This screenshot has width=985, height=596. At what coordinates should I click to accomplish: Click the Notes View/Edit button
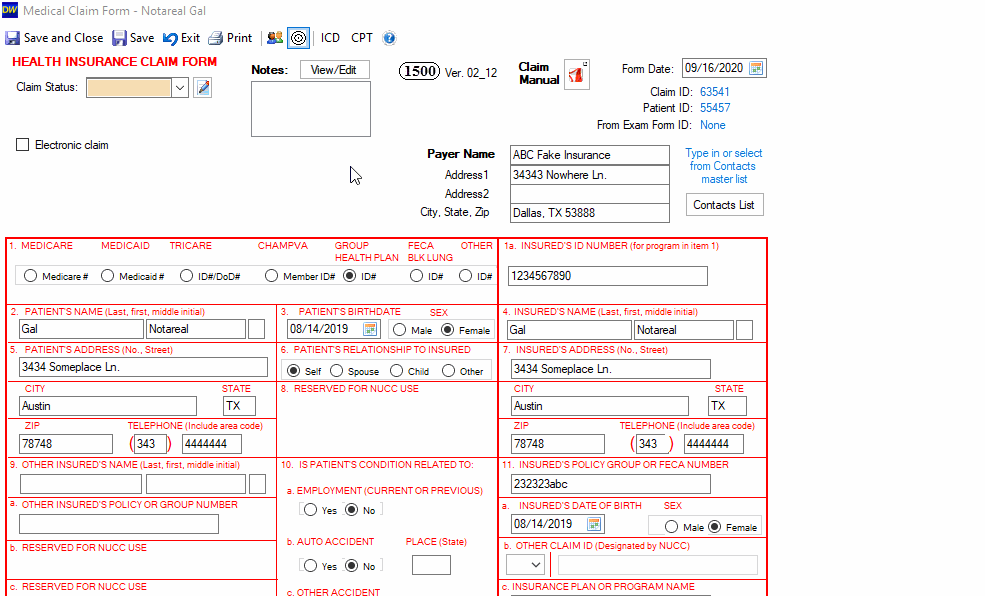(334, 70)
